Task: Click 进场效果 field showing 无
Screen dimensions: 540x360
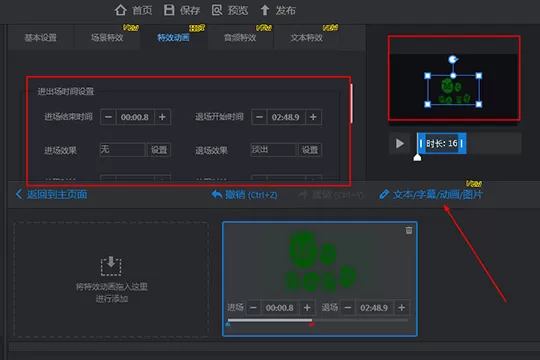Action: click(x=122, y=150)
